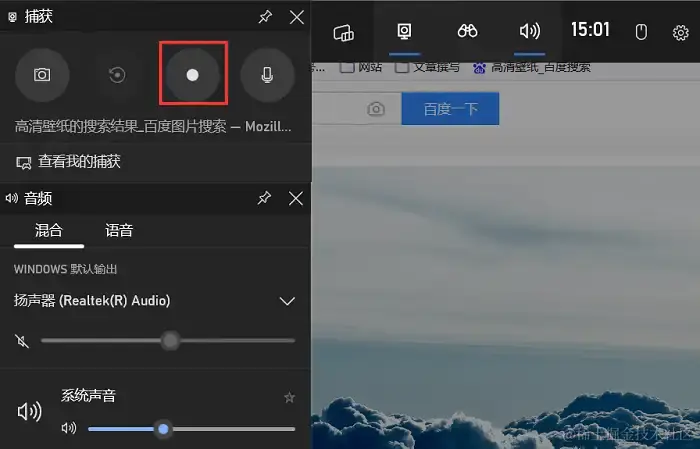Open the 网站 bookmark folder
Screen dimensions: 700x449
coord(361,68)
